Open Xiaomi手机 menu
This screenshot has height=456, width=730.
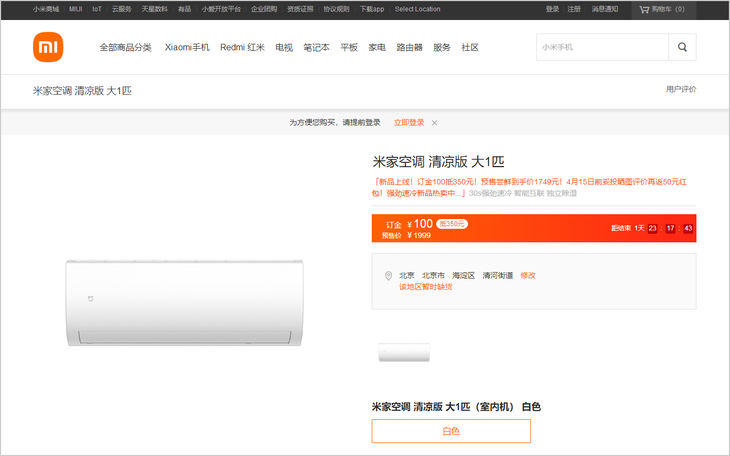coord(187,48)
